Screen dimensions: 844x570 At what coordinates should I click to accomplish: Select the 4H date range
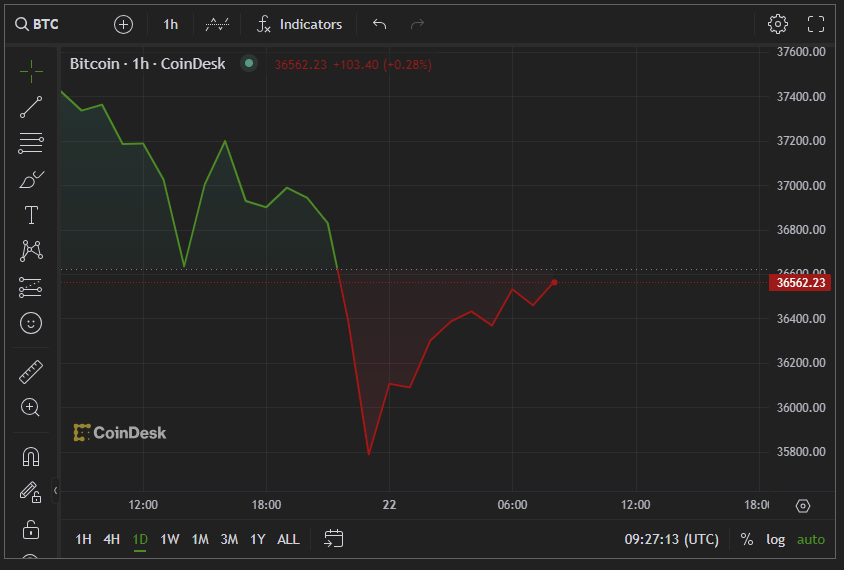(x=111, y=539)
